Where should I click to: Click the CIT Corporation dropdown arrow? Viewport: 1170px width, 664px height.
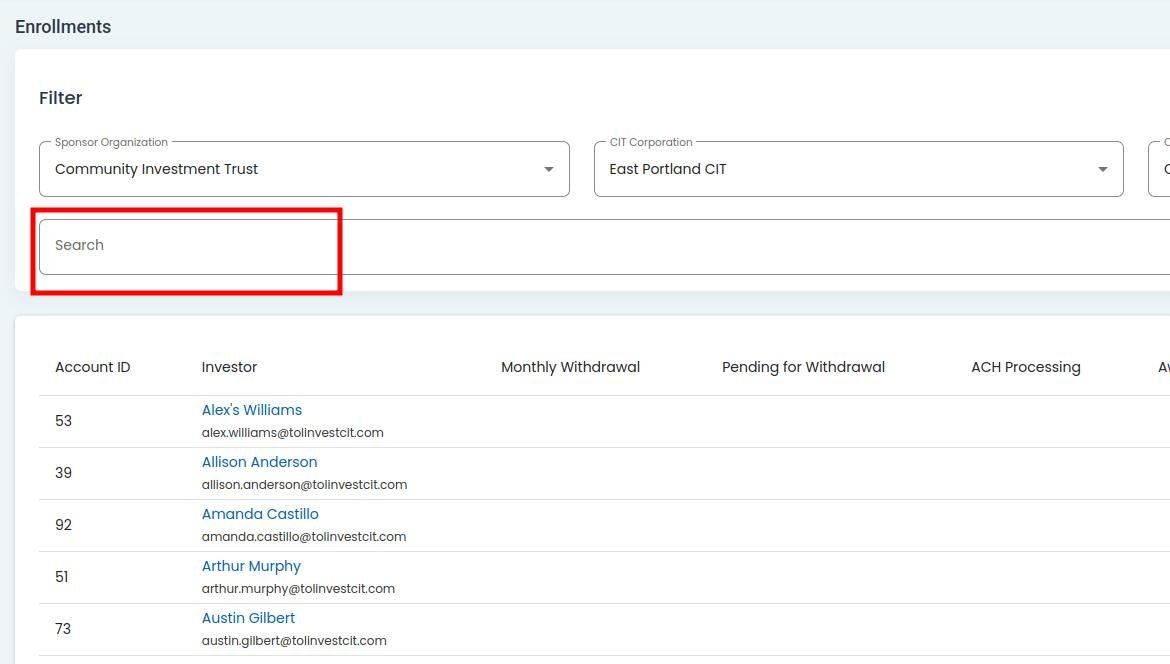tap(1102, 169)
